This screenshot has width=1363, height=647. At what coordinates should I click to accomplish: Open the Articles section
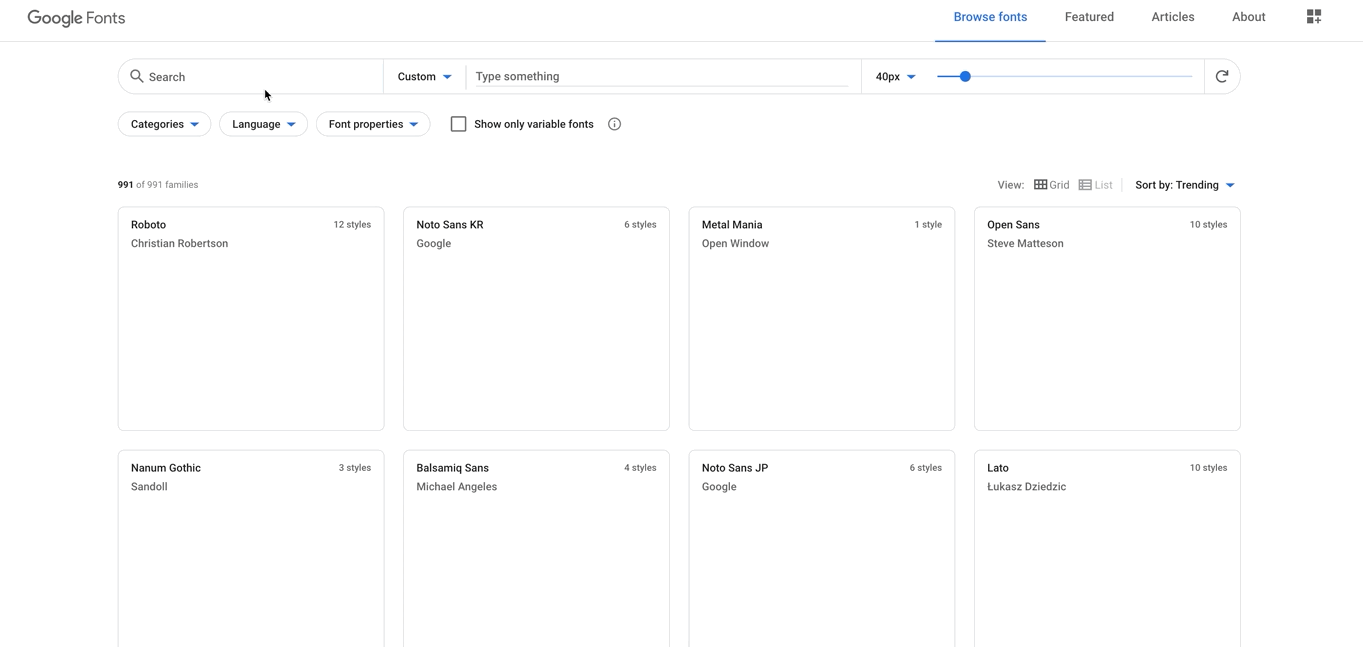[1172, 16]
